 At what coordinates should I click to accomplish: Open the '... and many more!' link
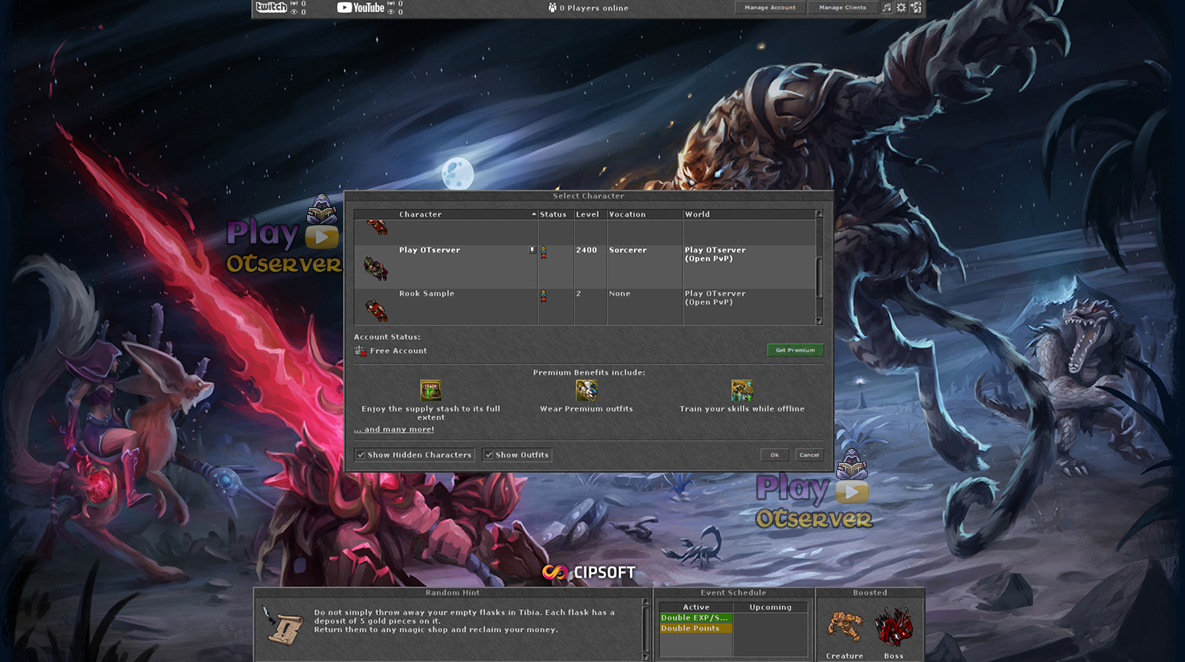point(394,429)
